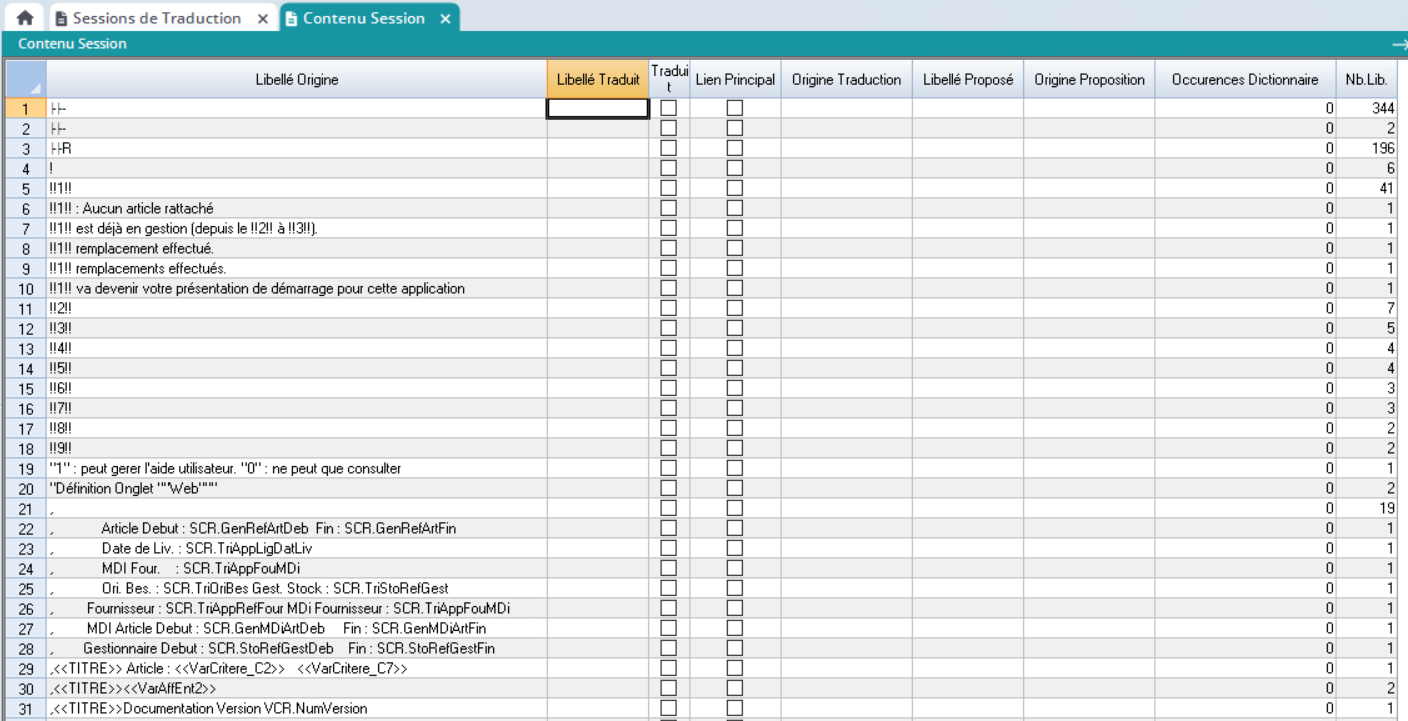Open the Home tab icon
The width and height of the screenshot is (1408, 721).
coord(24,18)
